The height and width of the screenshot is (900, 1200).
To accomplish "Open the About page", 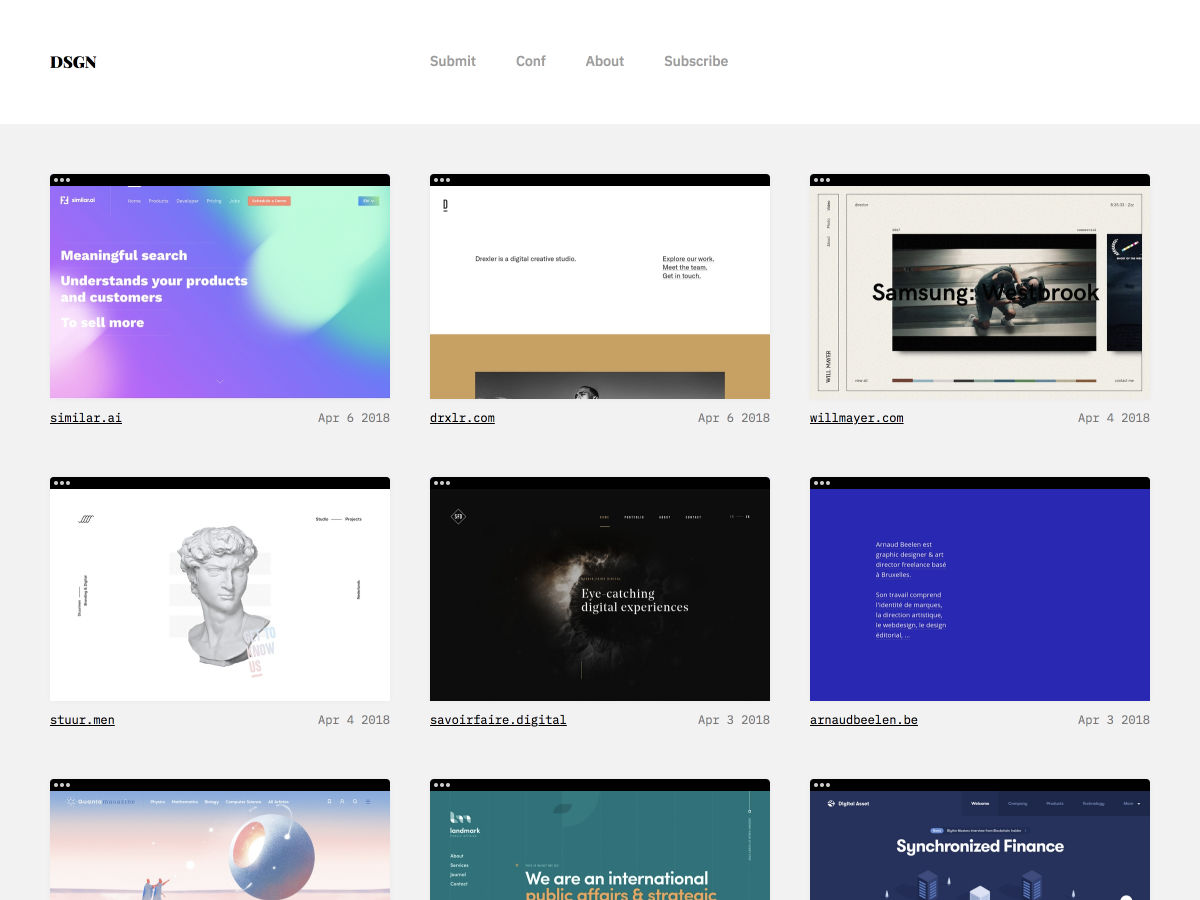I will [x=605, y=61].
